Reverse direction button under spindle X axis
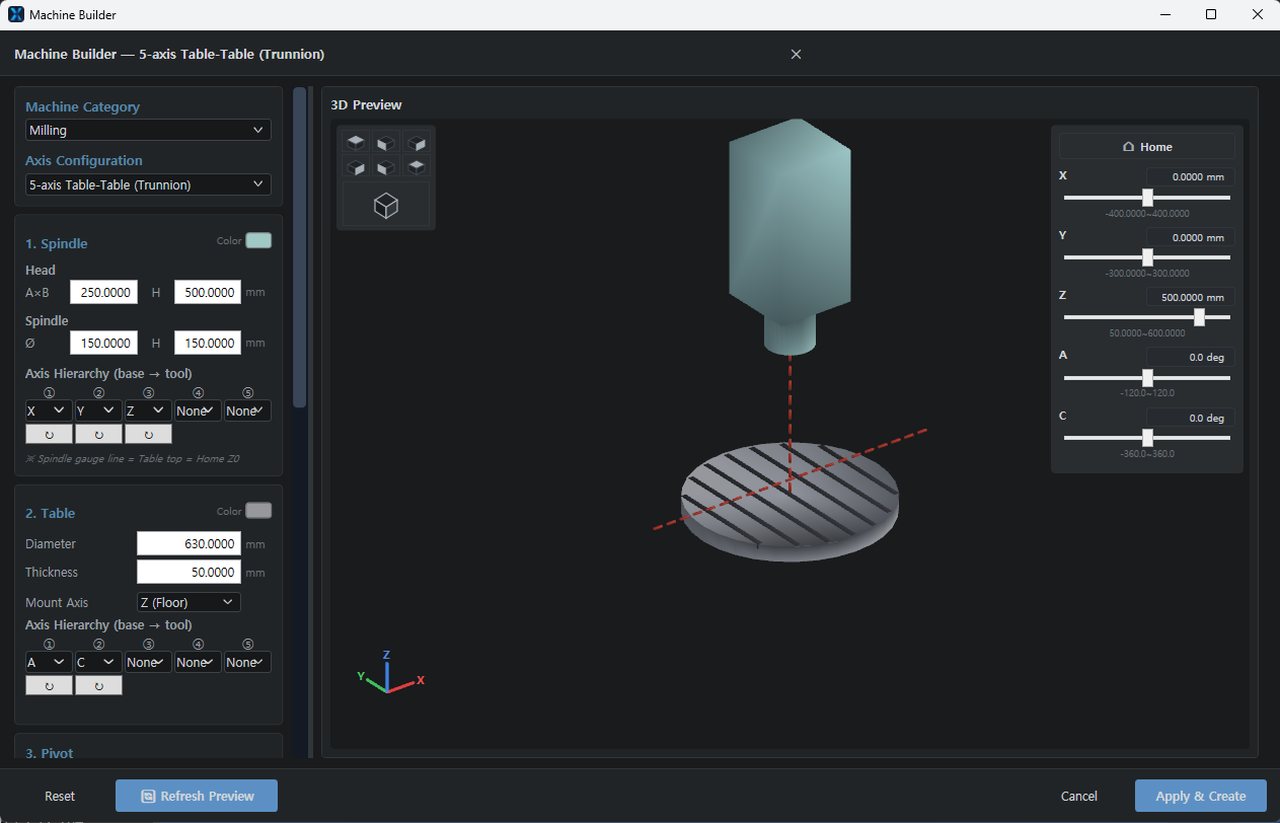The image size is (1280, 823). pos(49,434)
